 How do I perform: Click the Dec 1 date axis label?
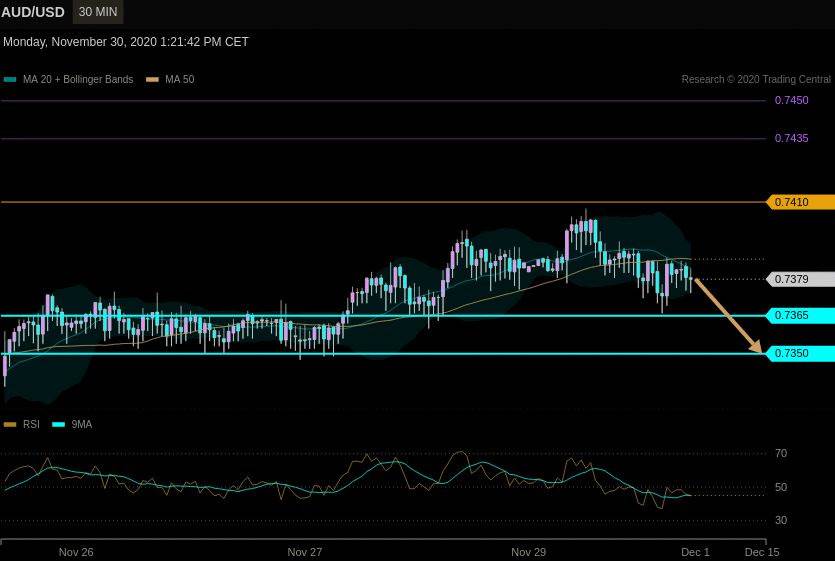click(695, 552)
